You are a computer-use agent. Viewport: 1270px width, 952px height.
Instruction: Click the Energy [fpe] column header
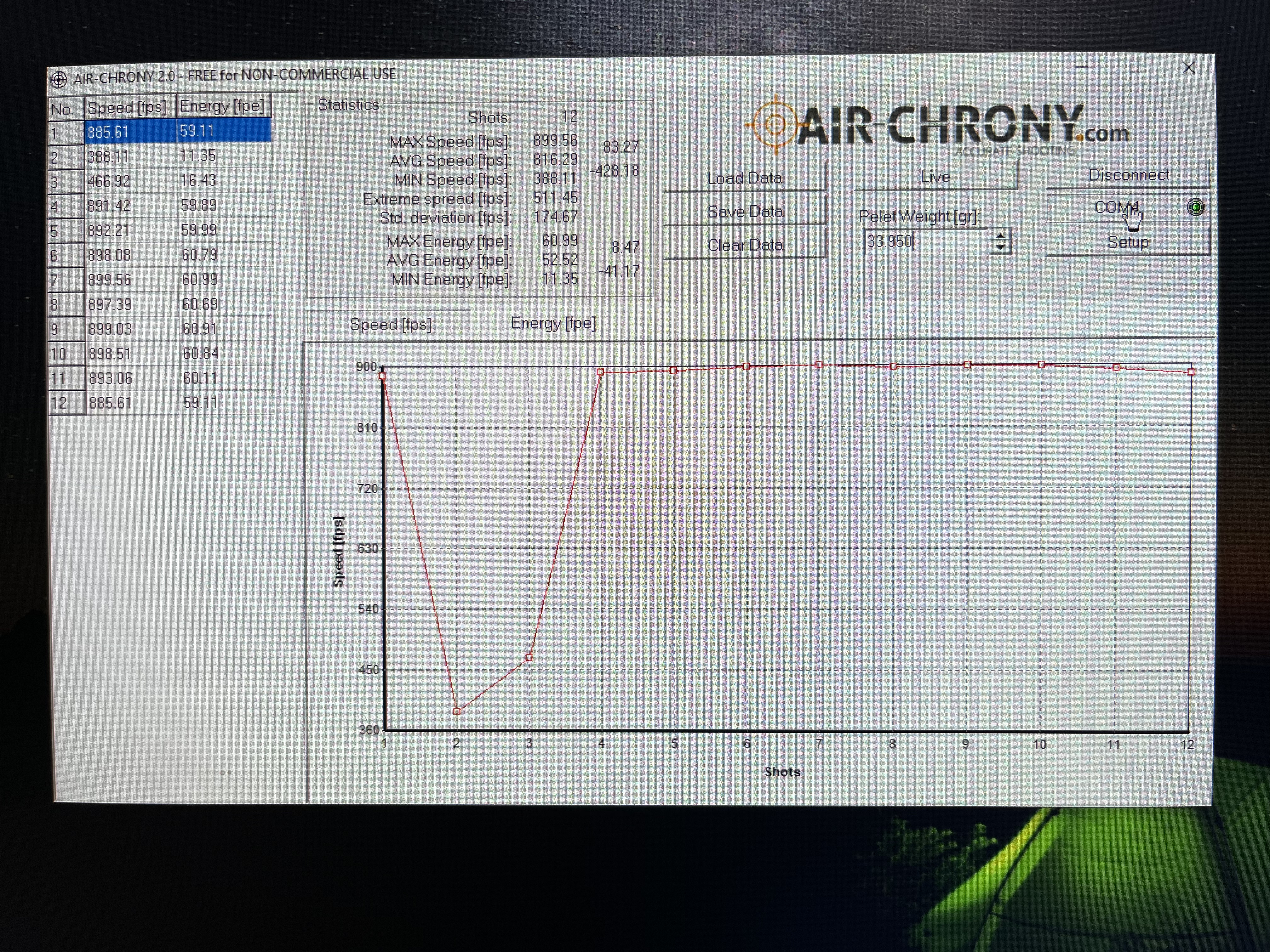(x=223, y=106)
